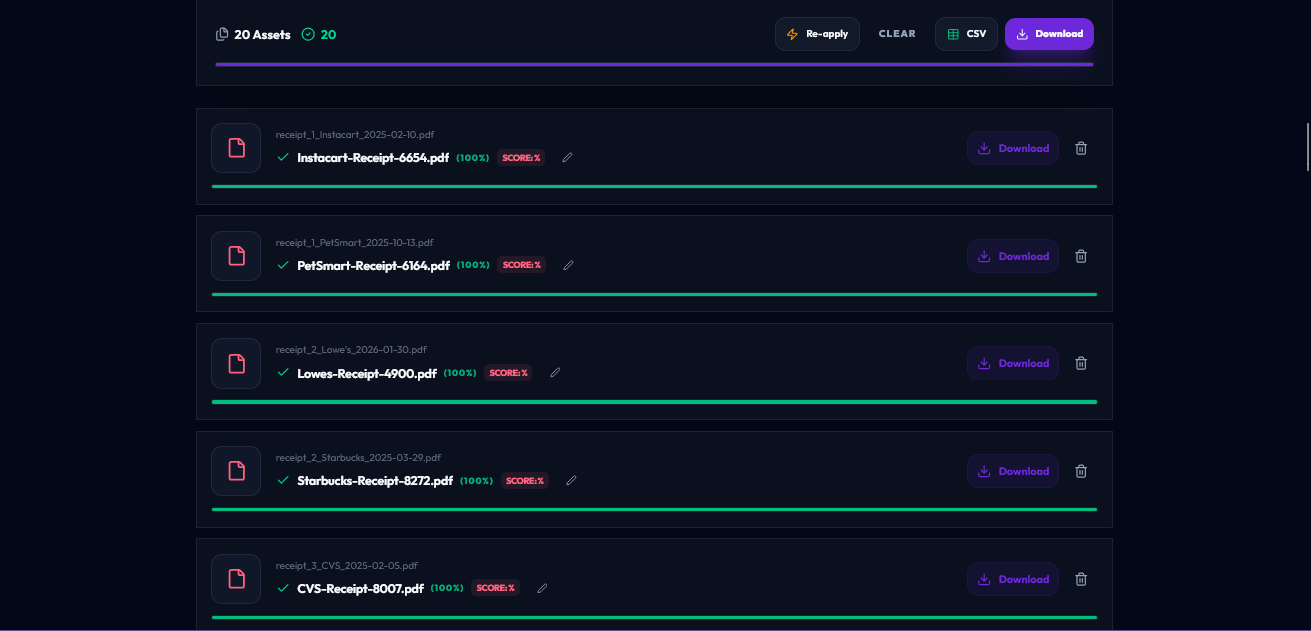Click the trash icon on the Starbucks receipt row
The width and height of the screenshot is (1311, 631).
(x=1081, y=471)
